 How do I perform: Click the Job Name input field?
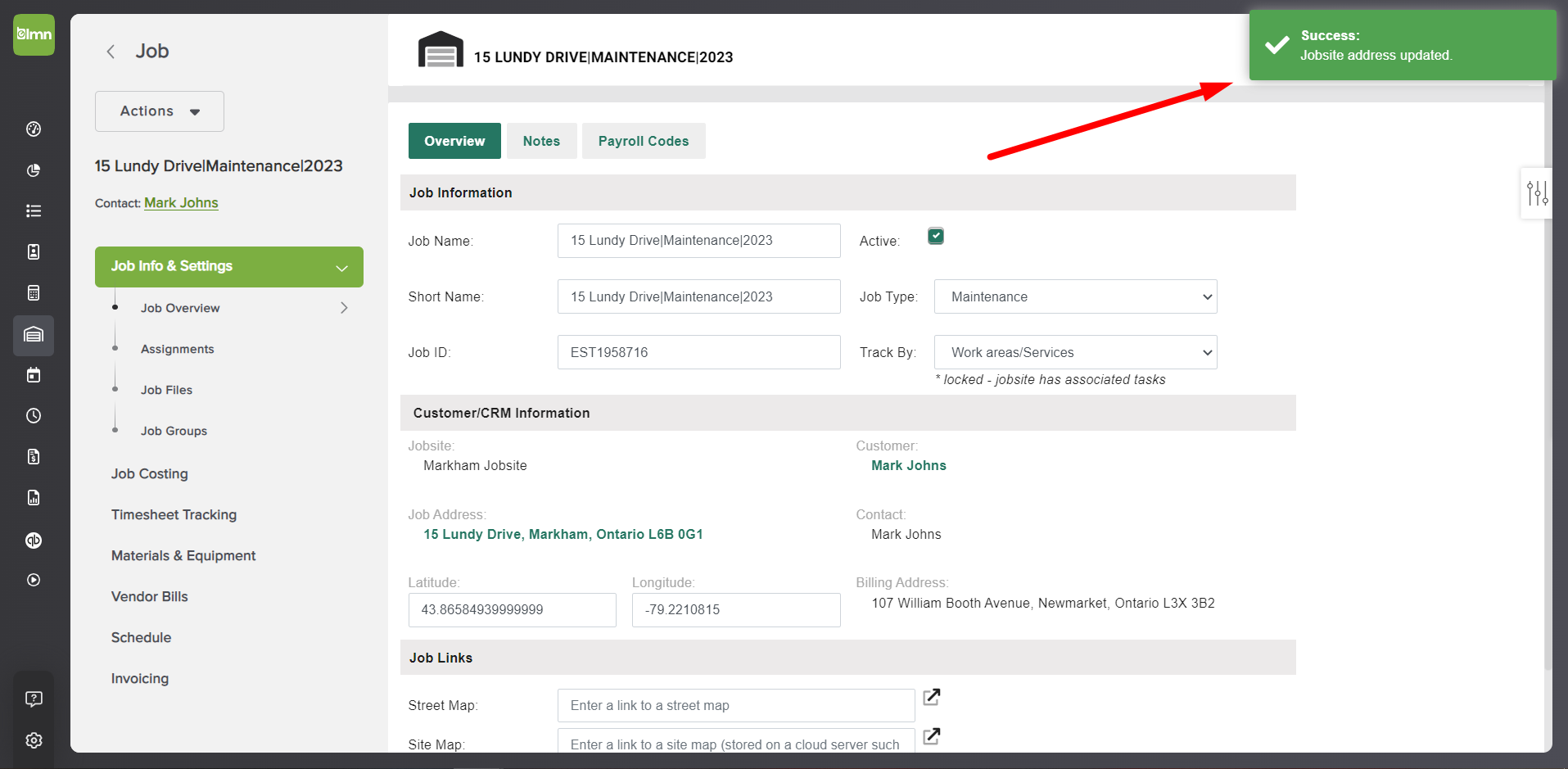[699, 241]
